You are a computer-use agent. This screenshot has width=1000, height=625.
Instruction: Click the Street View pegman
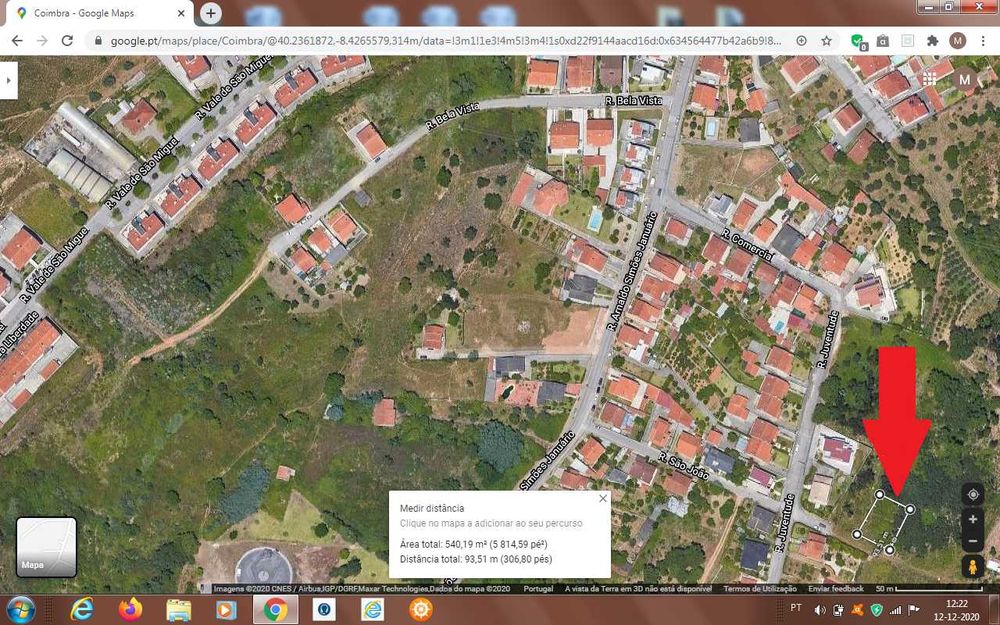tap(973, 566)
